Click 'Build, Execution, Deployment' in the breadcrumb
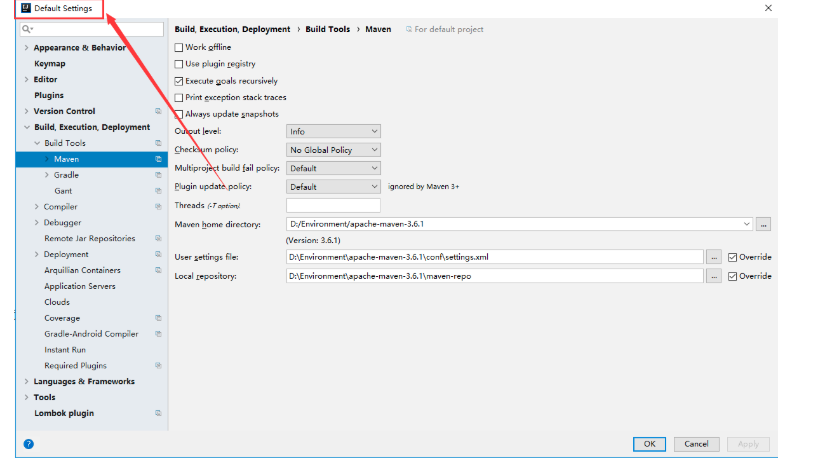The height and width of the screenshot is (468, 821). pyautogui.click(x=232, y=29)
